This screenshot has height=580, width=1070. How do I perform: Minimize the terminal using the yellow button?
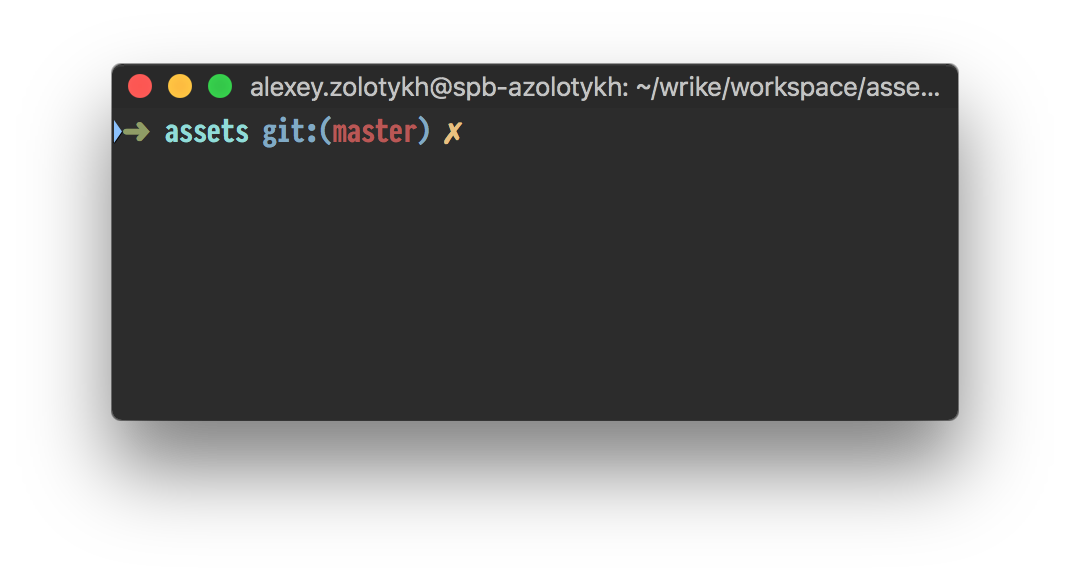[180, 87]
